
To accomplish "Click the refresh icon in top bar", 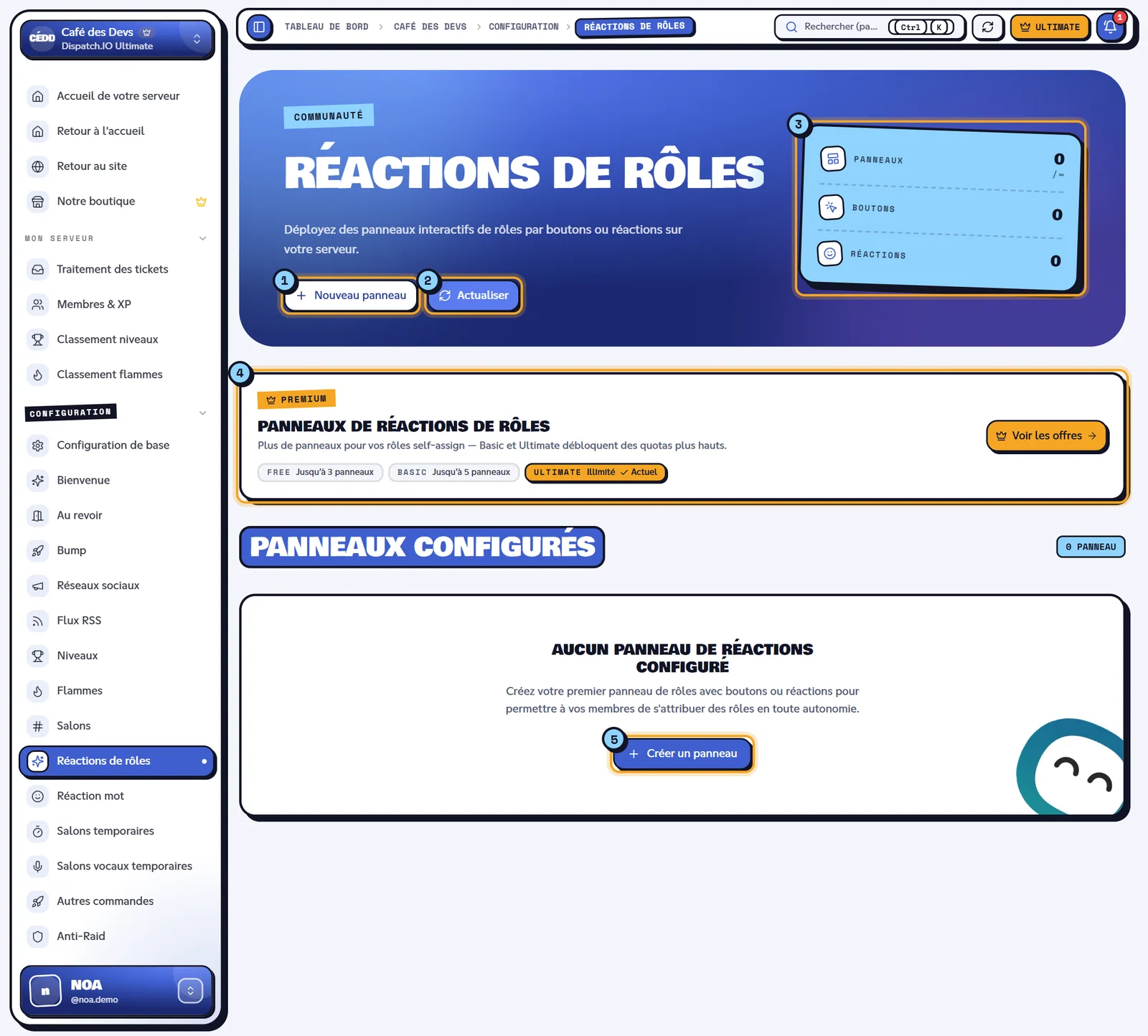I will click(987, 27).
